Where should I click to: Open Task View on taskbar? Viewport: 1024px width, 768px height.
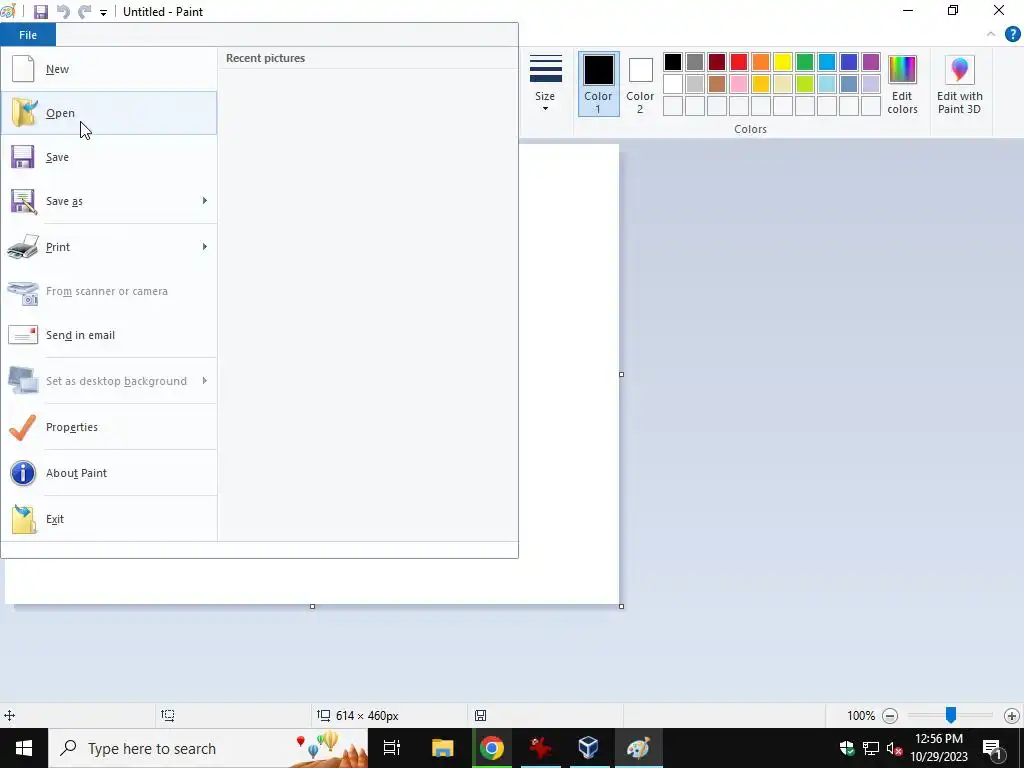392,748
